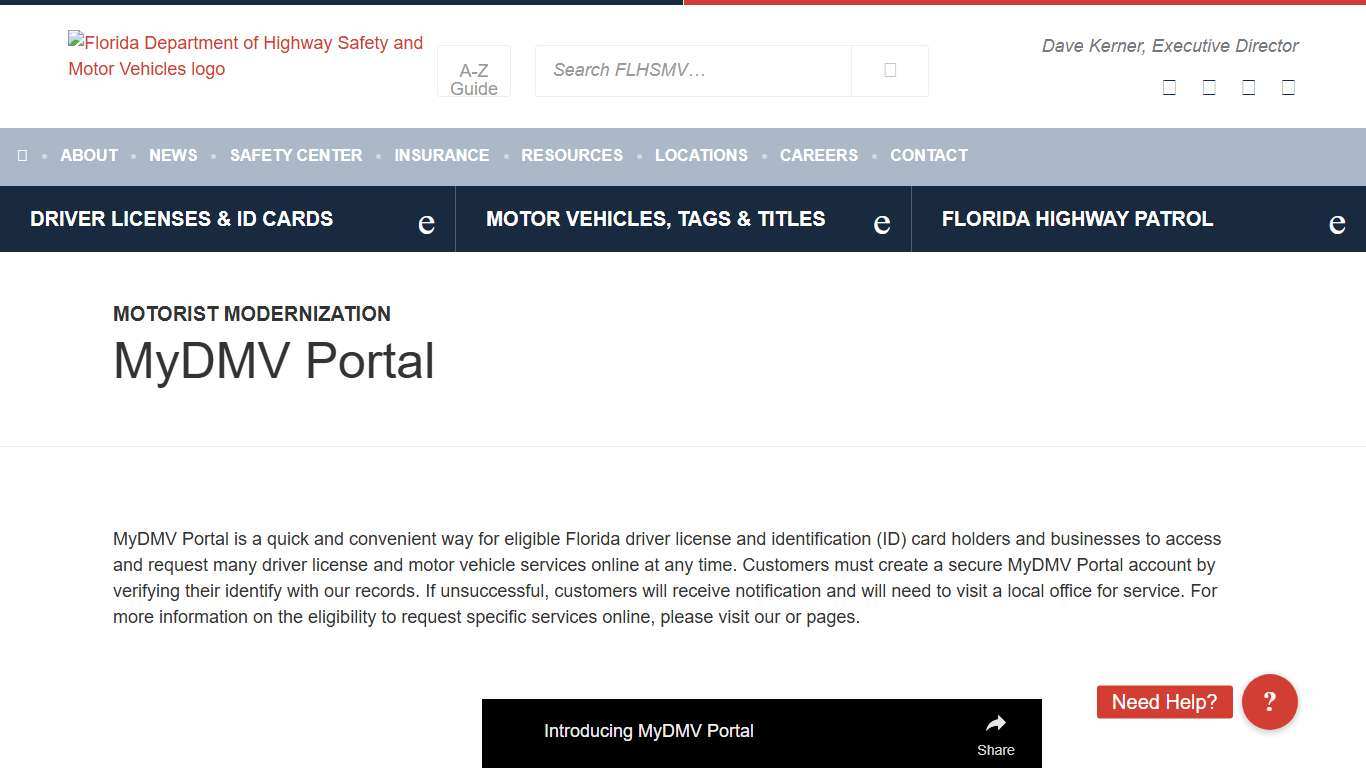The height and width of the screenshot is (768, 1366).
Task: Open the FLHSMV home page via logo
Action: pos(245,56)
